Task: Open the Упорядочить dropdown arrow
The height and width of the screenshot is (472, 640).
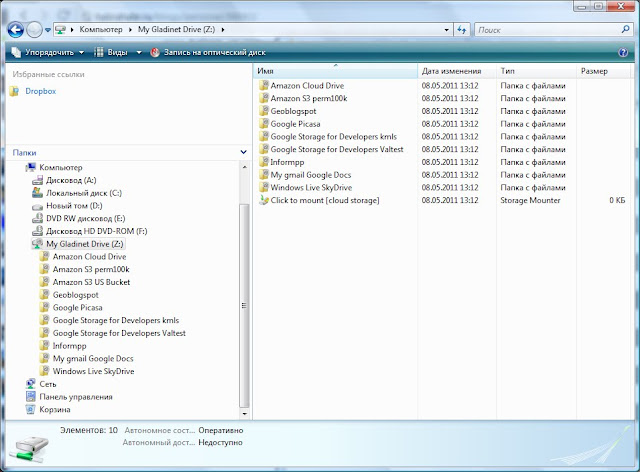Action: point(81,52)
